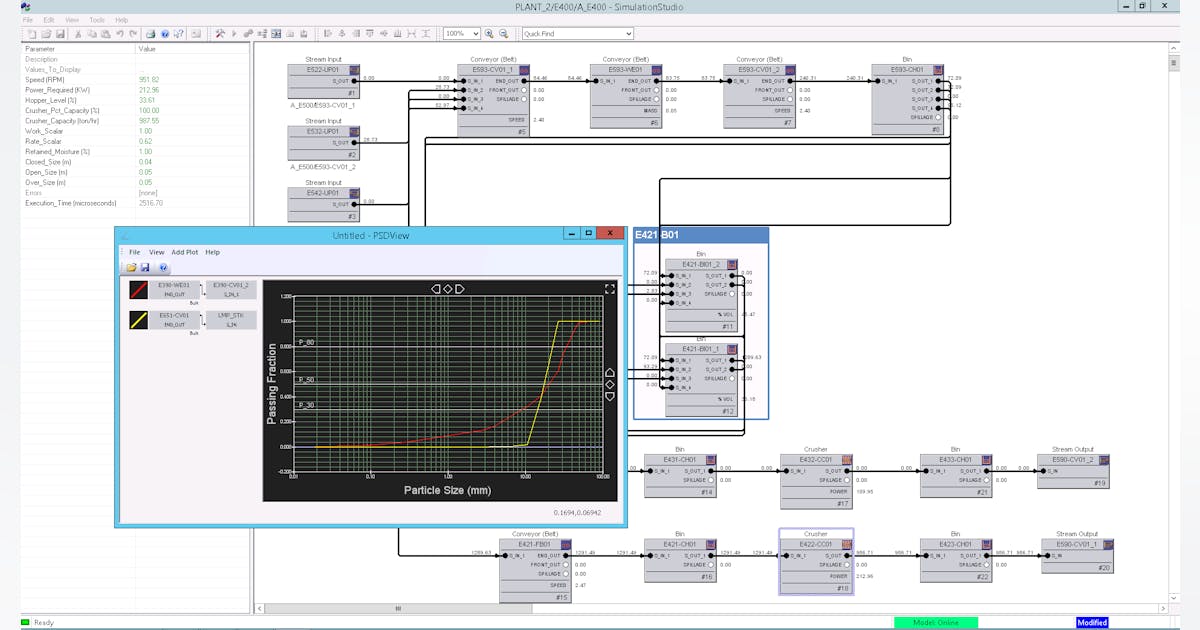This screenshot has width=1200, height=630.
Task: Select the Zoom In magnifier on the main toolbar
Action: [488, 33]
